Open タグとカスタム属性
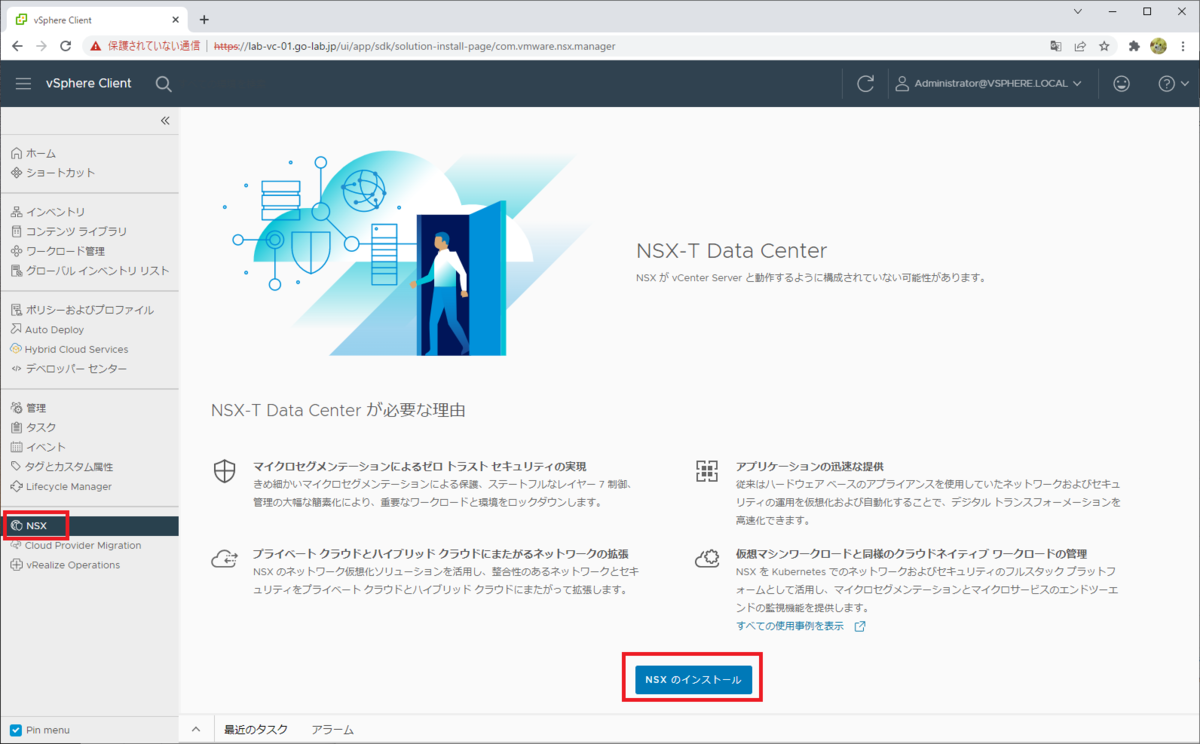Image resolution: width=1200 pixels, height=744 pixels. coord(61,467)
